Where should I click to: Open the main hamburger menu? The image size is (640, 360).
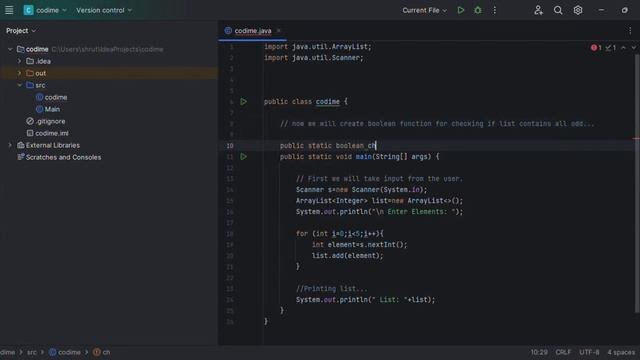click(9, 10)
